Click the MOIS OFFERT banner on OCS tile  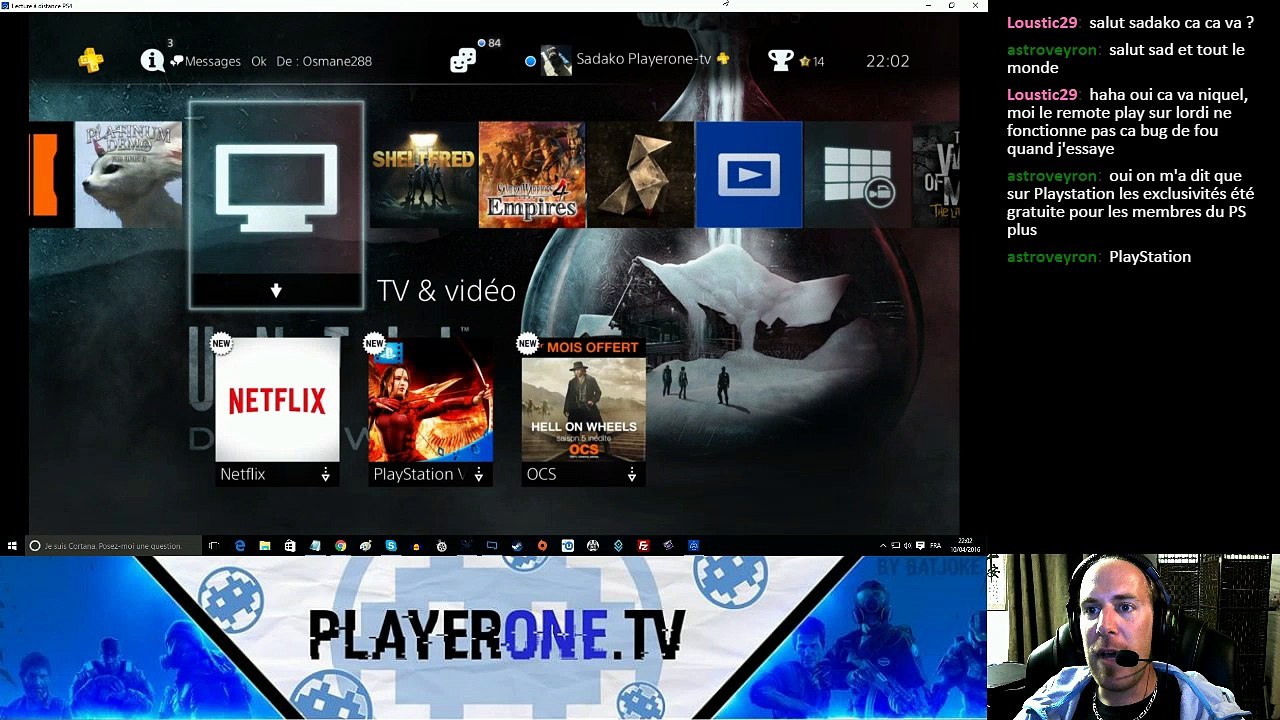592,347
